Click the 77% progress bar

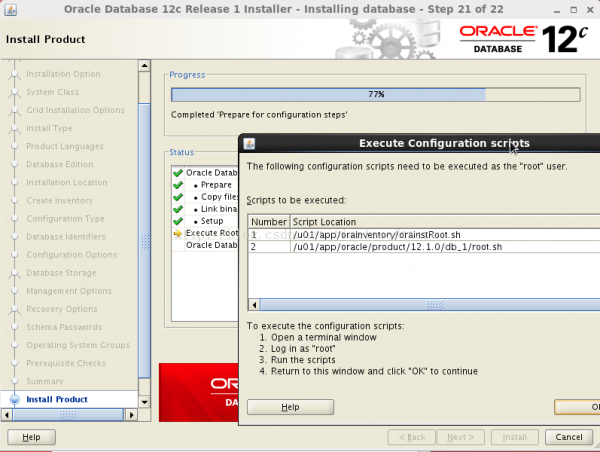[x=376, y=95]
